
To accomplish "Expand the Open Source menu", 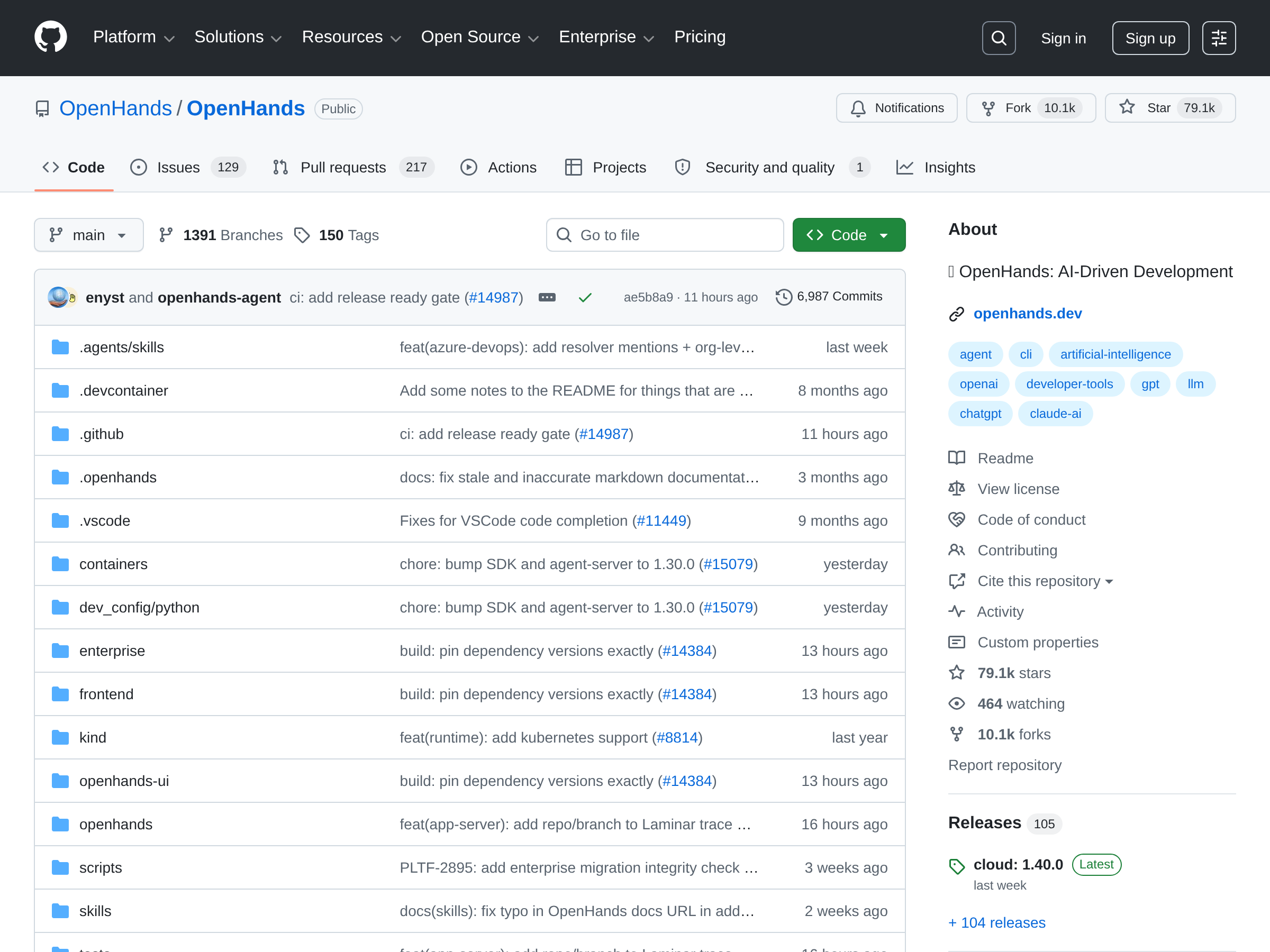I will (480, 38).
